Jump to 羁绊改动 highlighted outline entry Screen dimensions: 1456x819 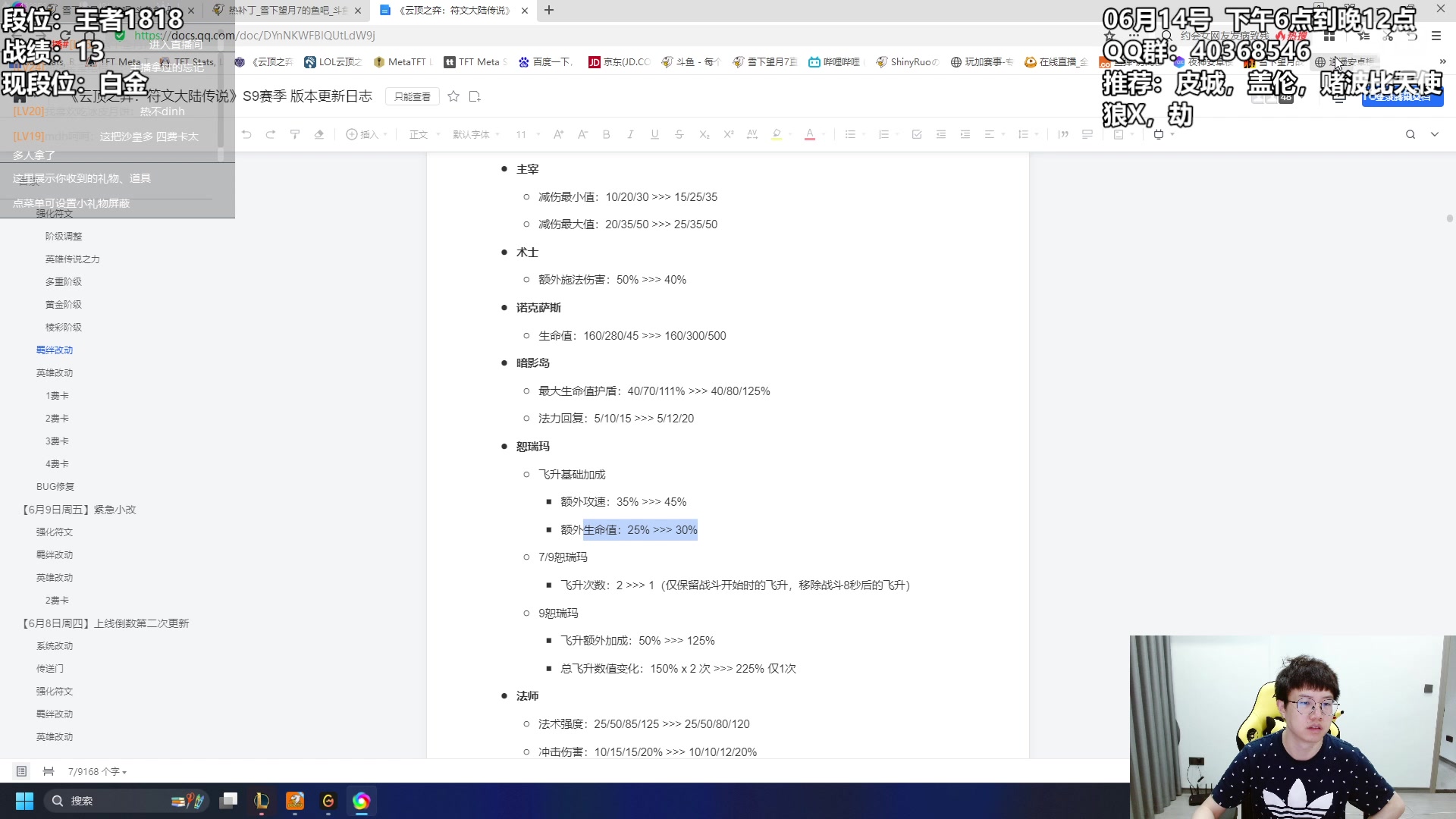point(55,350)
